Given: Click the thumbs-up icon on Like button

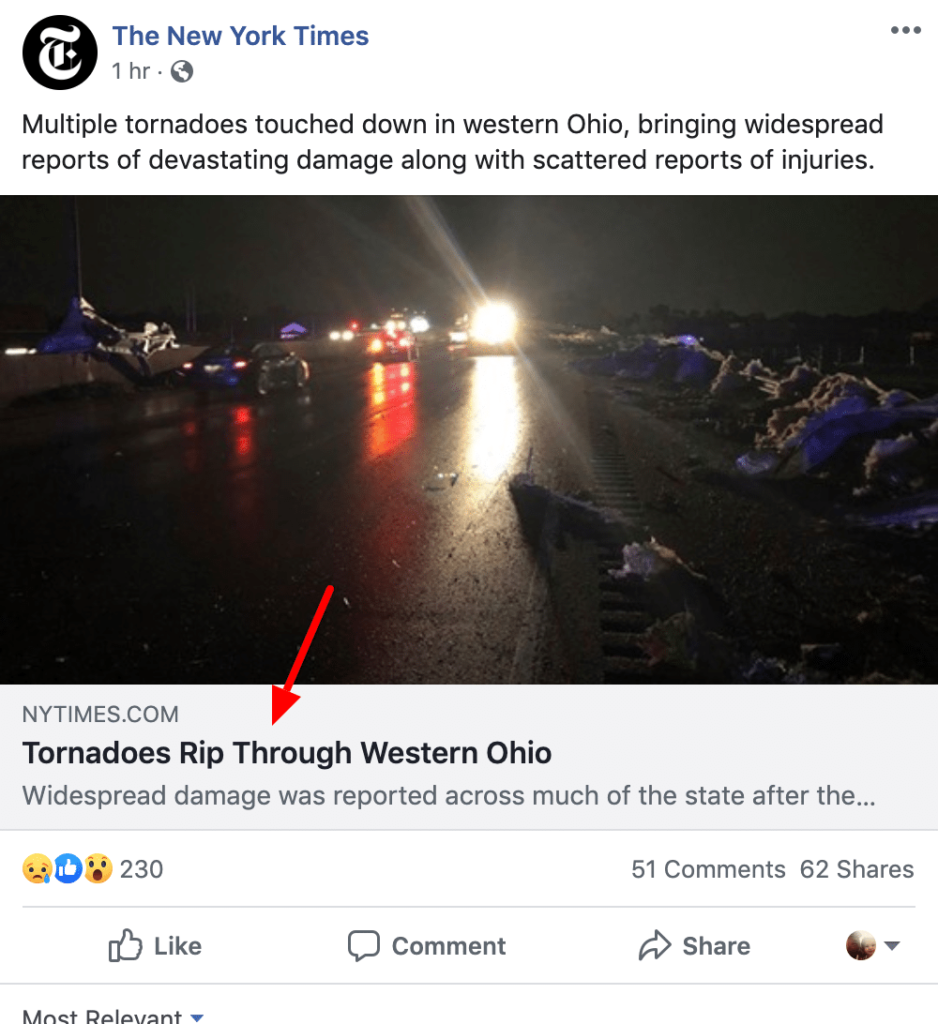Looking at the screenshot, I should [125, 946].
